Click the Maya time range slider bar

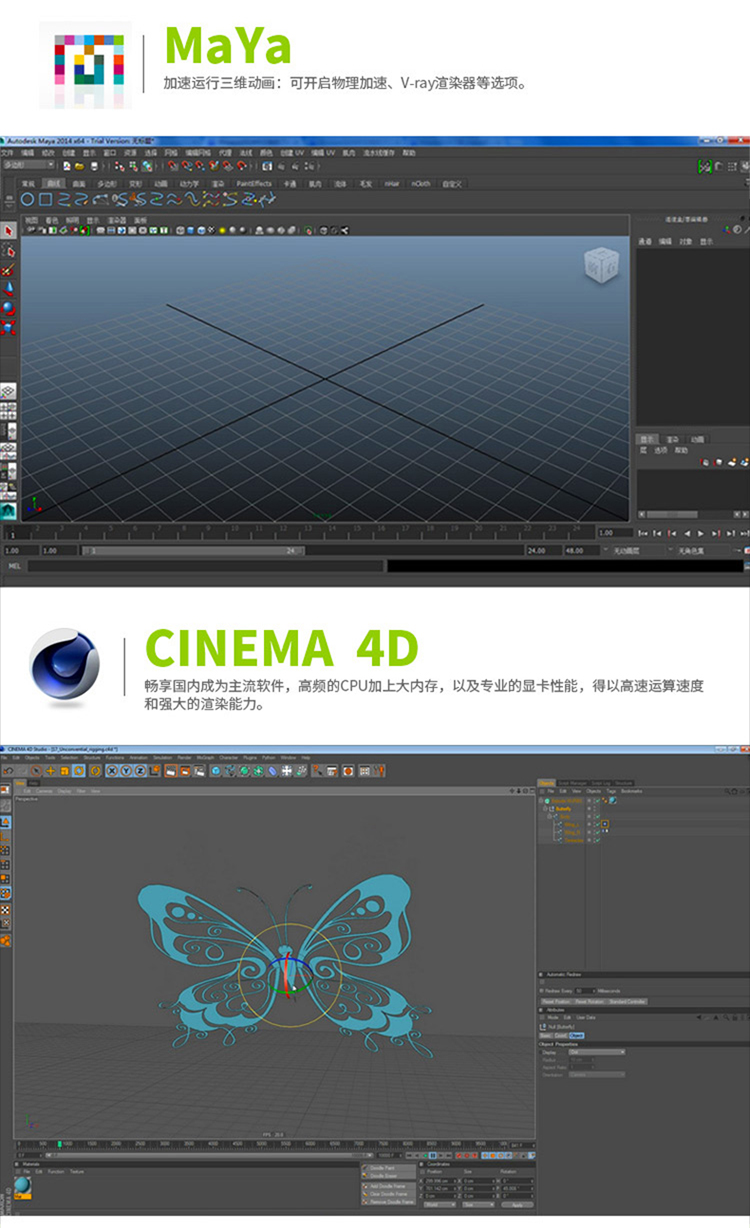(x=192, y=550)
